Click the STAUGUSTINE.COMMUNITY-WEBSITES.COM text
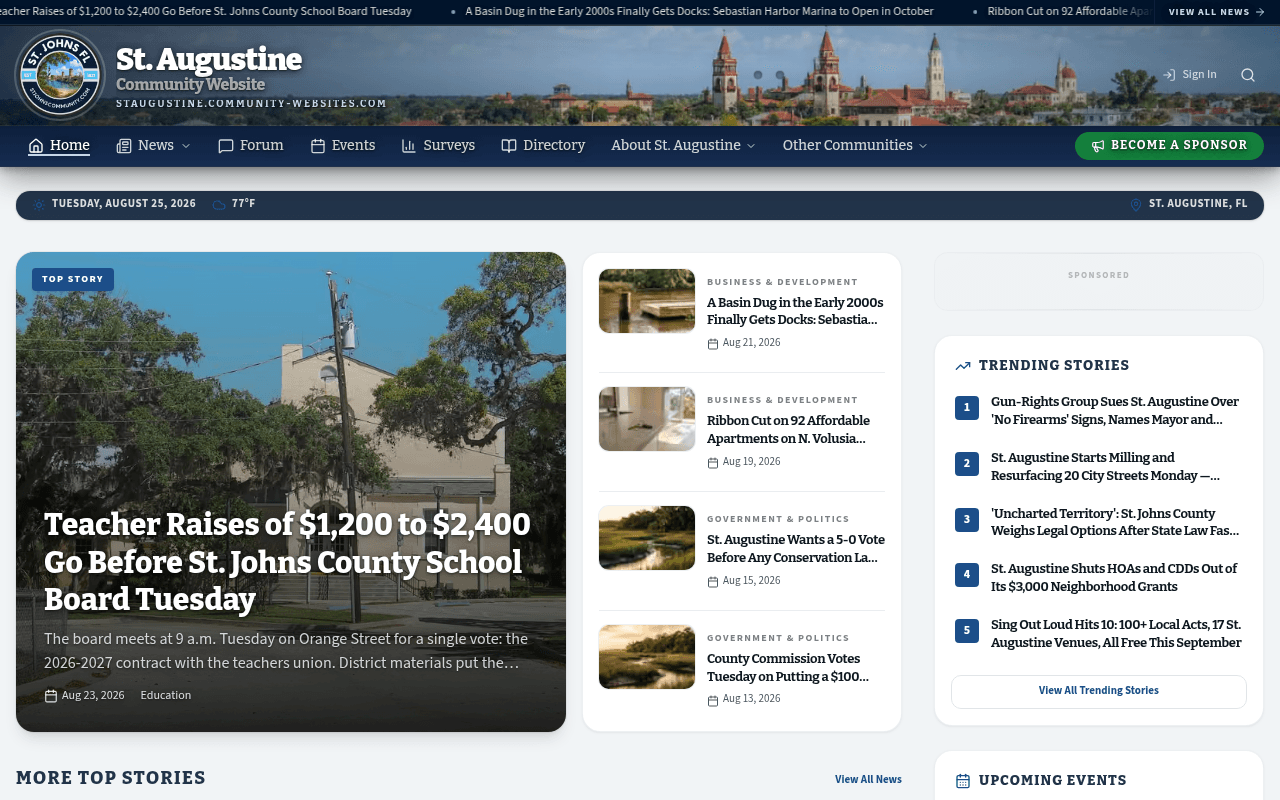1280x800 pixels. (251, 104)
